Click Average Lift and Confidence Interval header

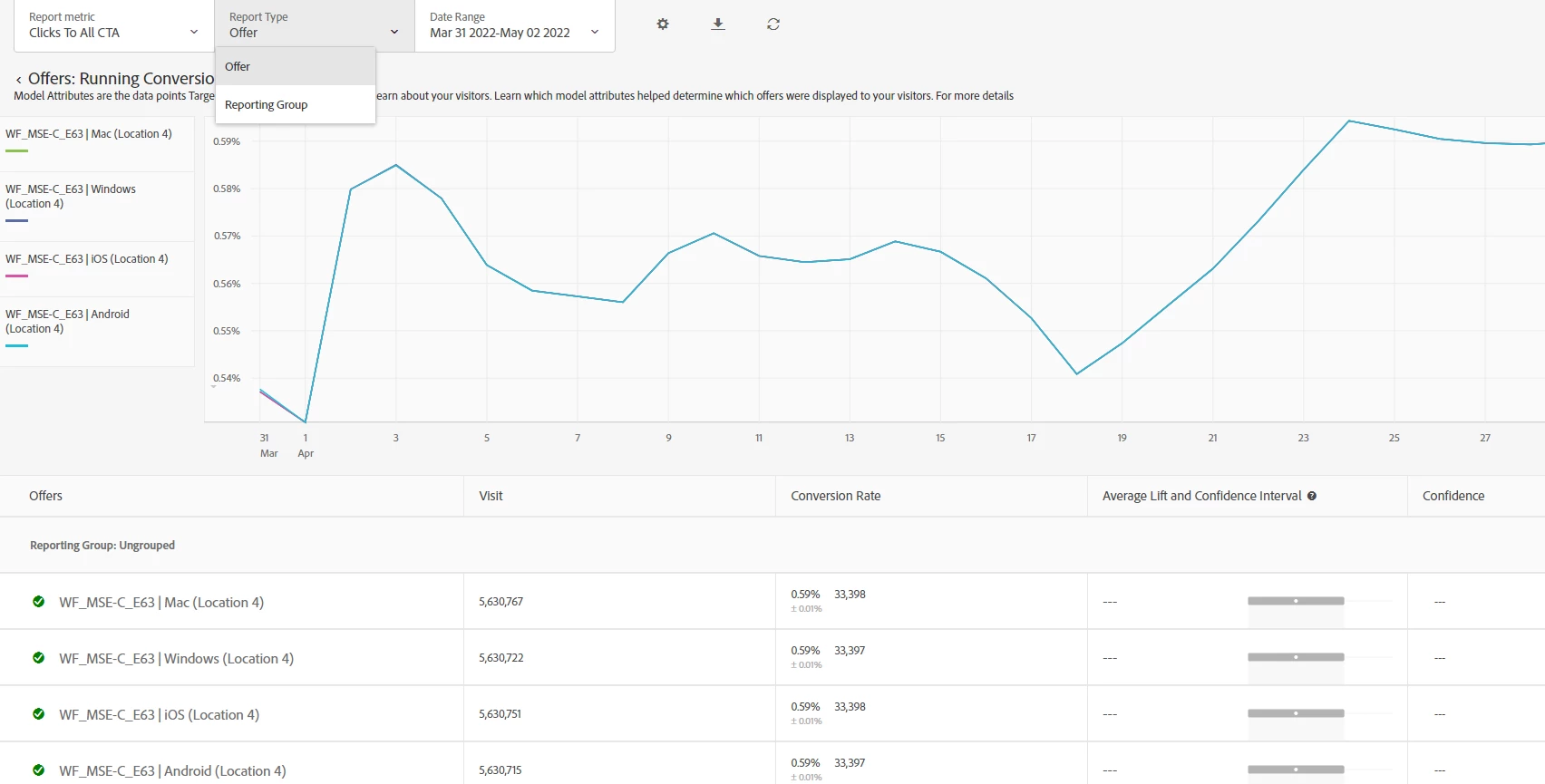point(1201,496)
